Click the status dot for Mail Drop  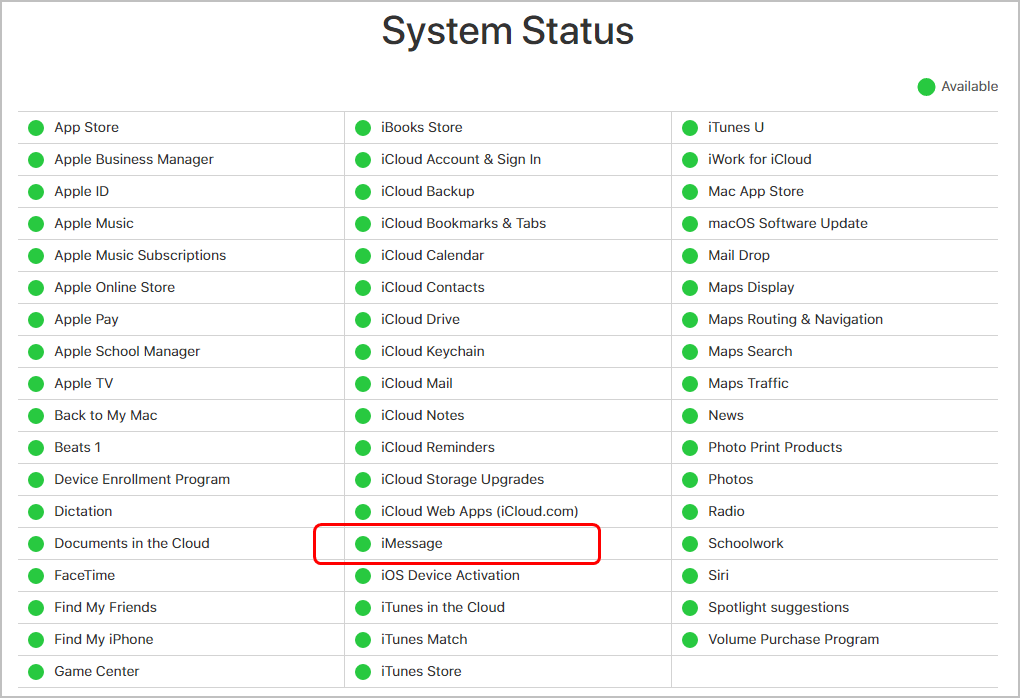click(690, 256)
